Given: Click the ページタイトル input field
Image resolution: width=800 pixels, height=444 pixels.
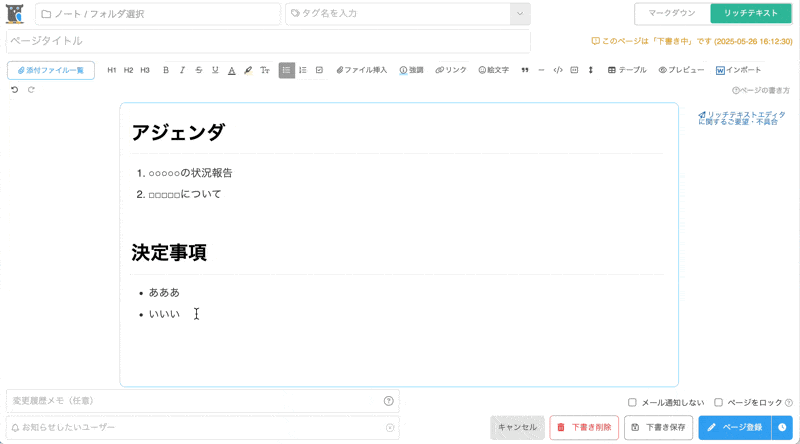Looking at the screenshot, I should (x=268, y=41).
